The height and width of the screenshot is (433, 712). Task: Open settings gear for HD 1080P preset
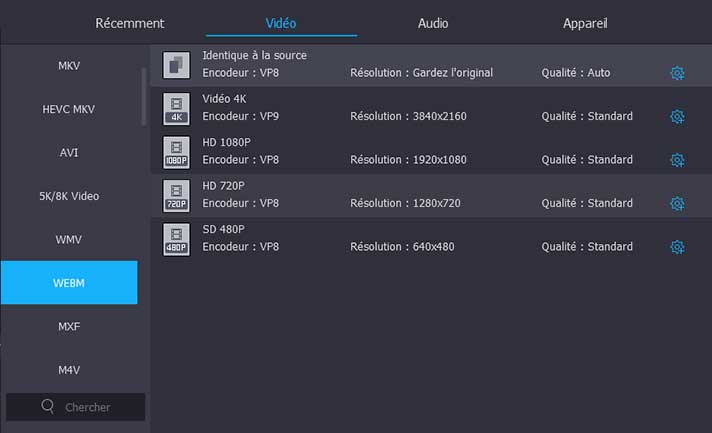click(677, 160)
